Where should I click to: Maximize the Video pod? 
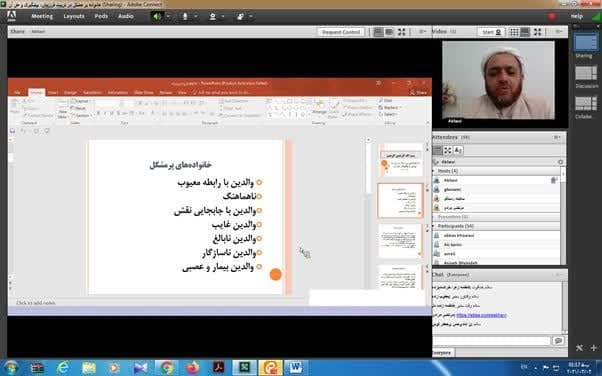point(538,32)
